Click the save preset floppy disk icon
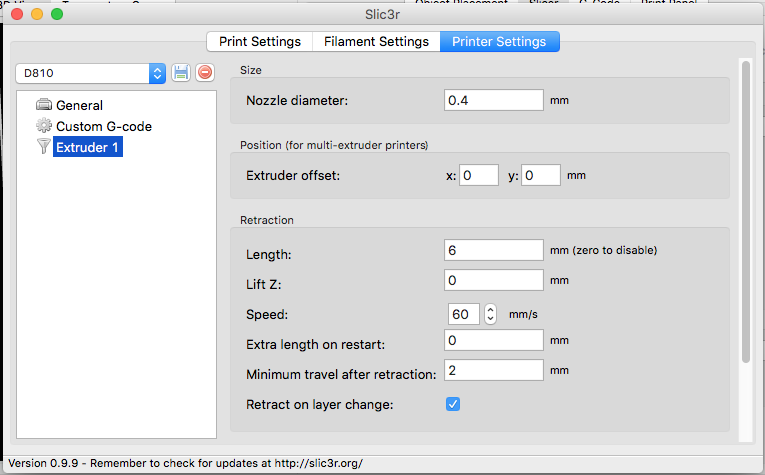The image size is (765, 475). [181, 73]
